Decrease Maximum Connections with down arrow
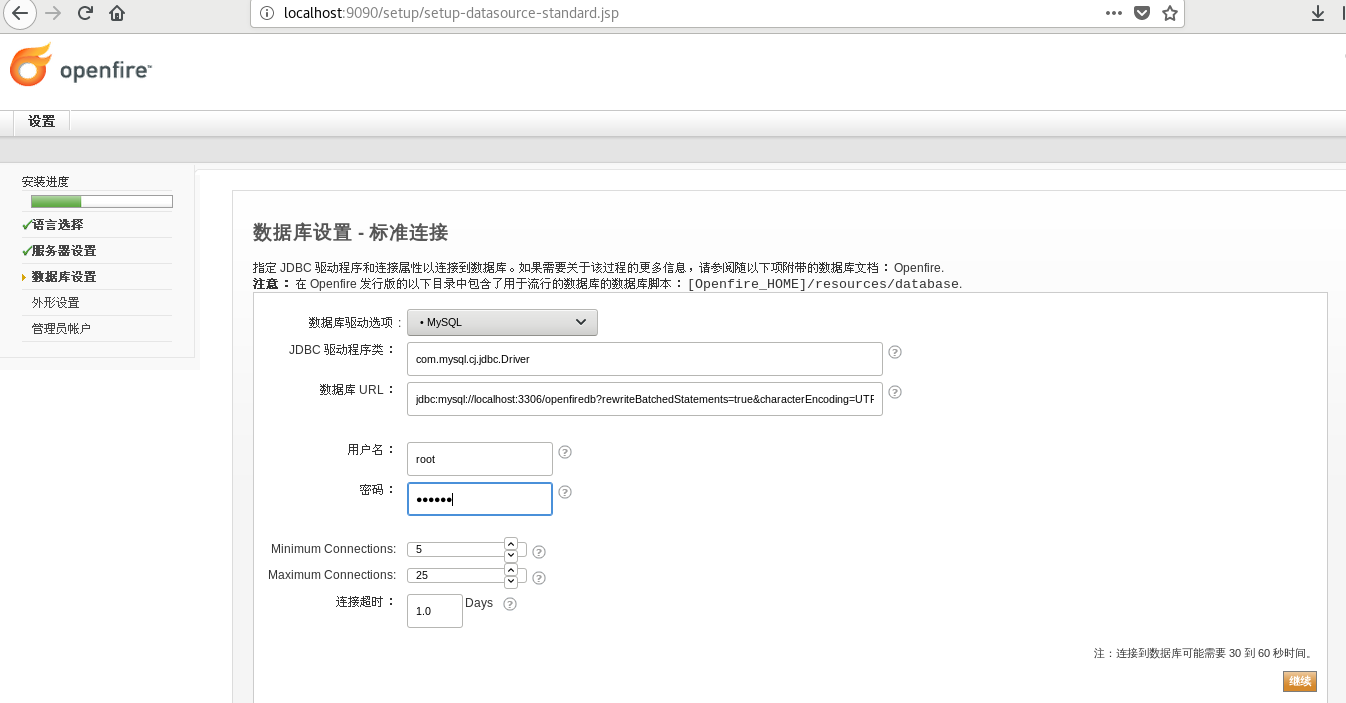 [x=511, y=581]
